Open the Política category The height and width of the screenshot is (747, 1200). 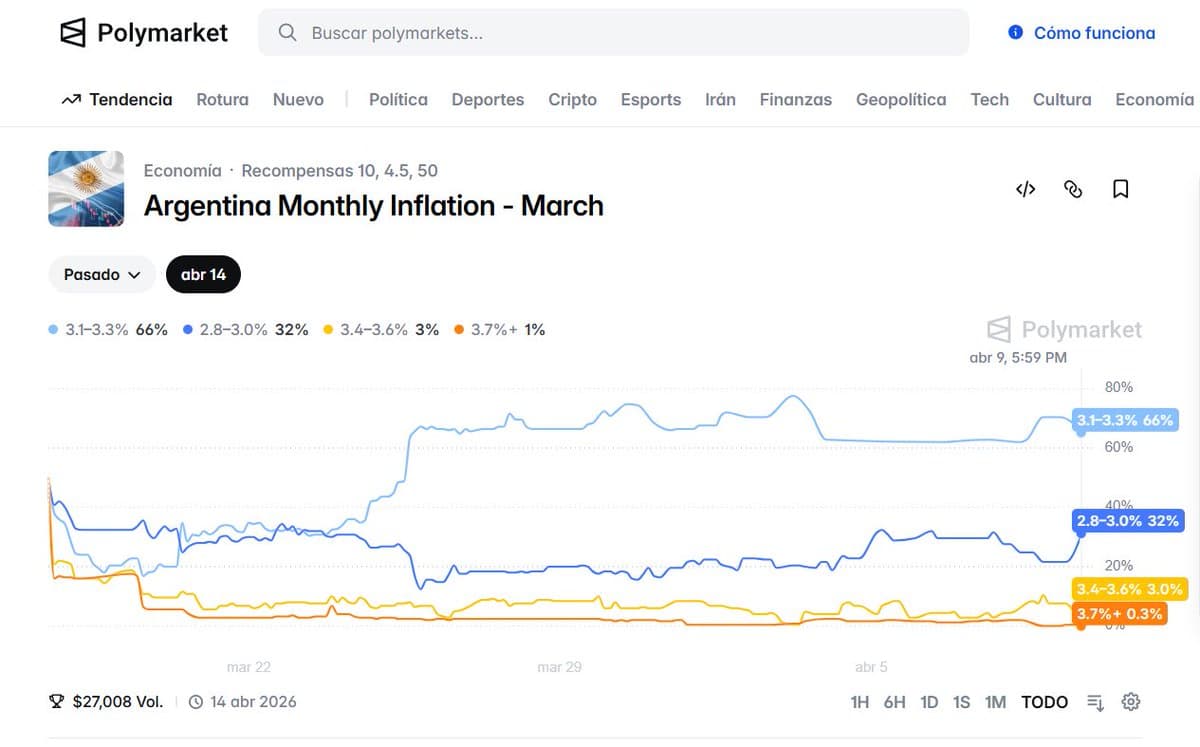tap(398, 100)
